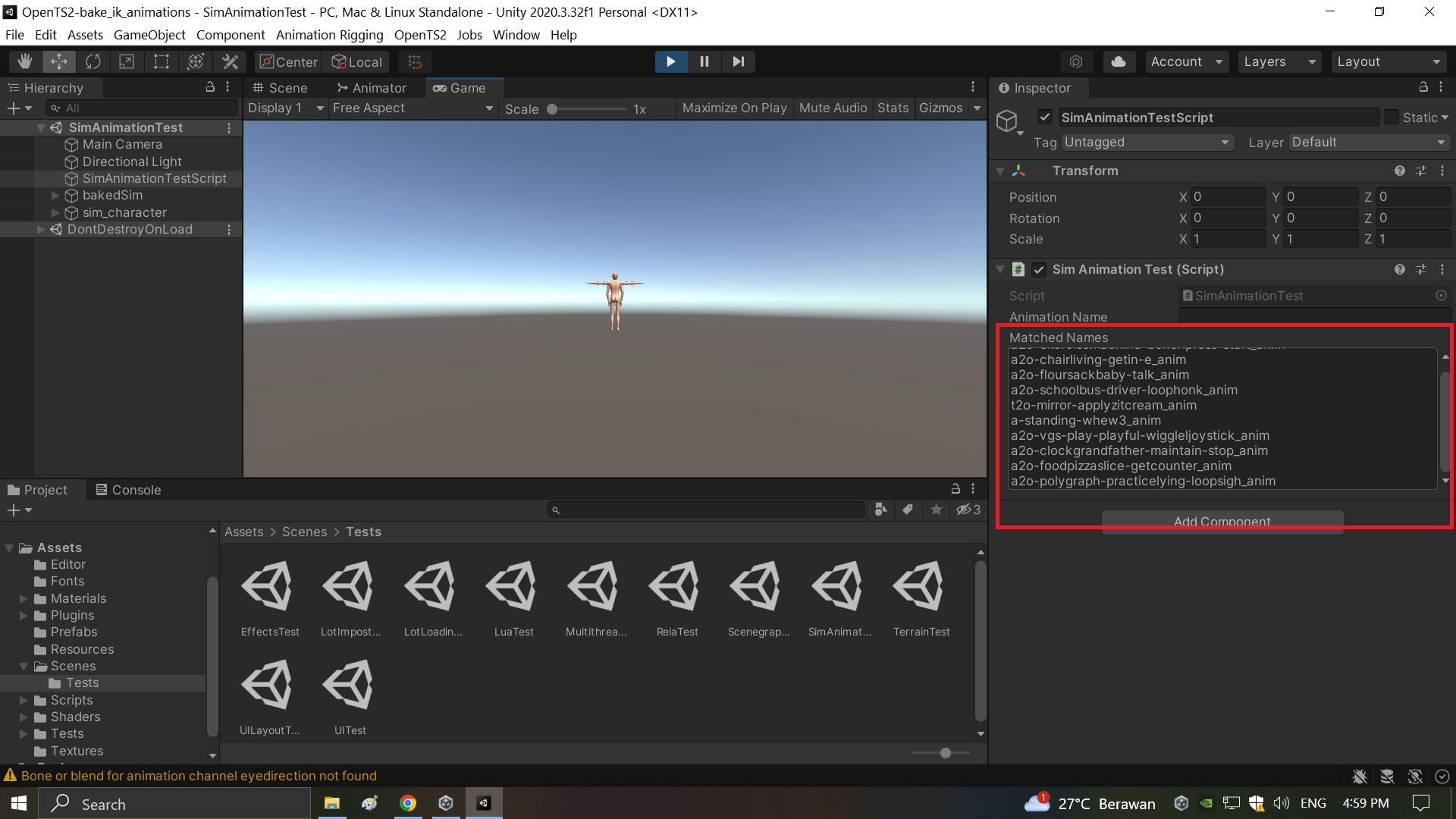
Task: Lock the Inspector panel
Action: pos(1424,87)
